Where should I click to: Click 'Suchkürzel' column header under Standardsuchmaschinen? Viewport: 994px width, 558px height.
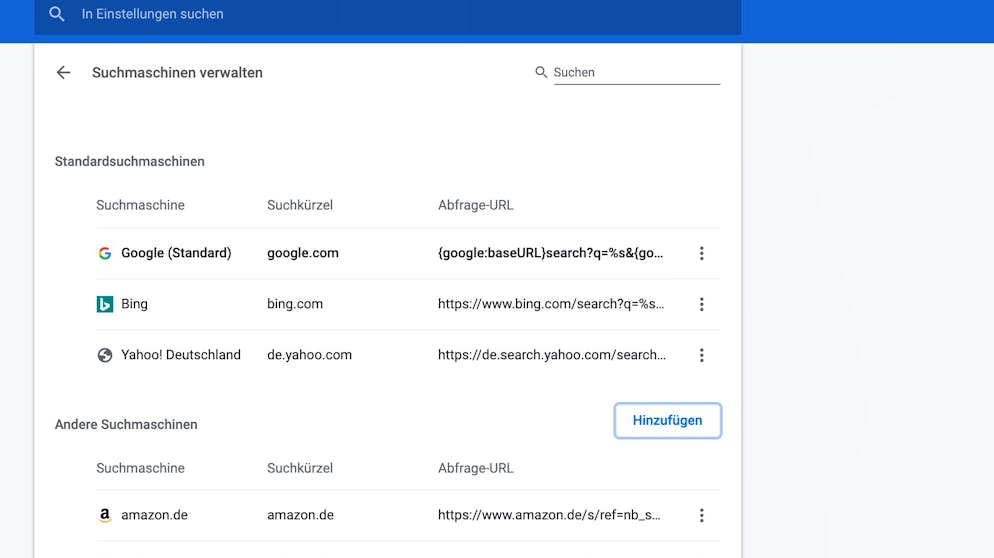pos(300,205)
